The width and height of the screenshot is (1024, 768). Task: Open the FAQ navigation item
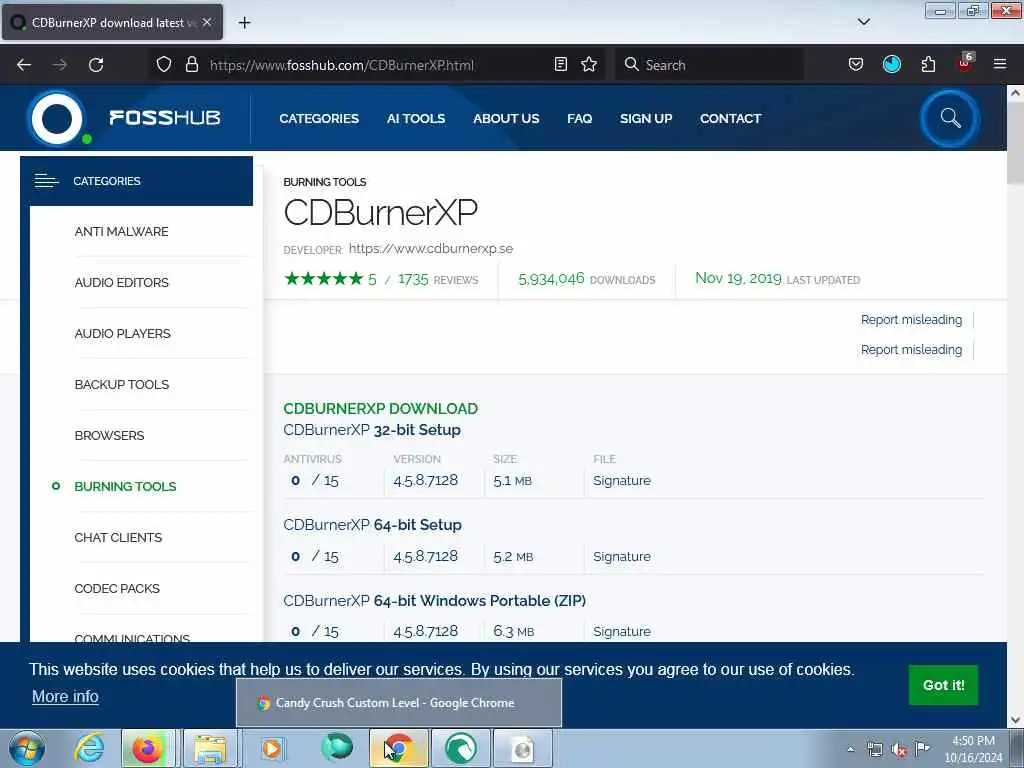[x=579, y=118]
